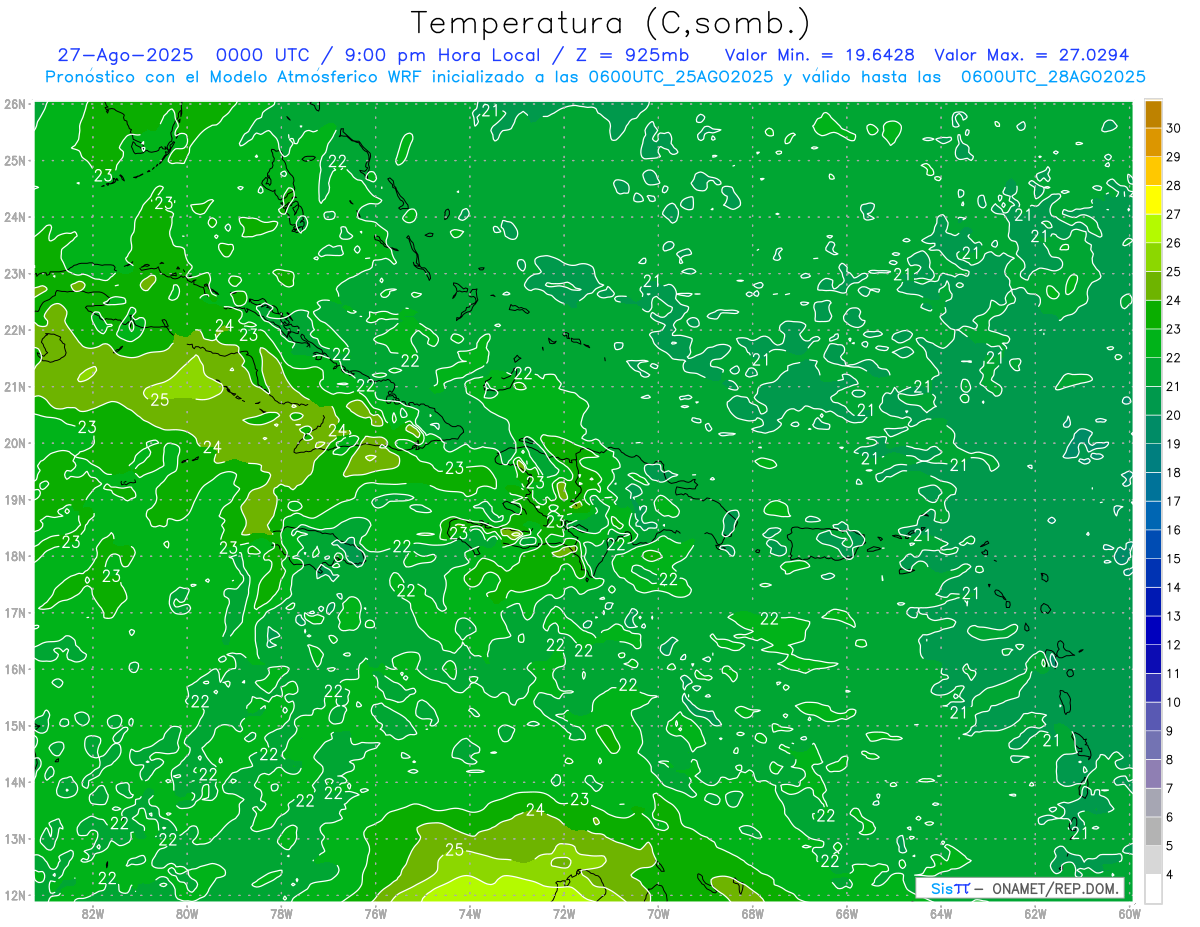The image size is (1200, 927).
Task: Click the '68W' longitude axis label
Action: coord(752,913)
